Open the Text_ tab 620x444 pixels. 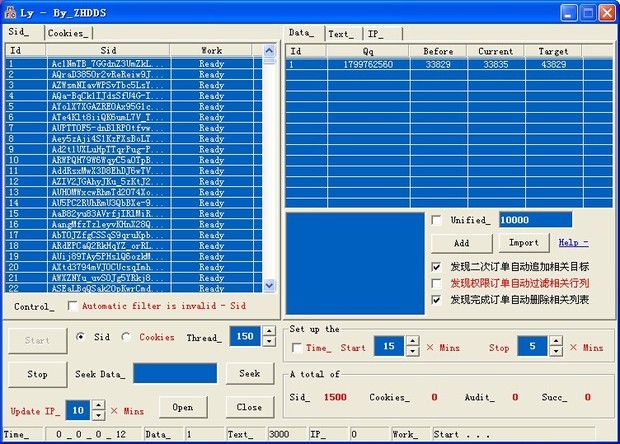point(341,33)
